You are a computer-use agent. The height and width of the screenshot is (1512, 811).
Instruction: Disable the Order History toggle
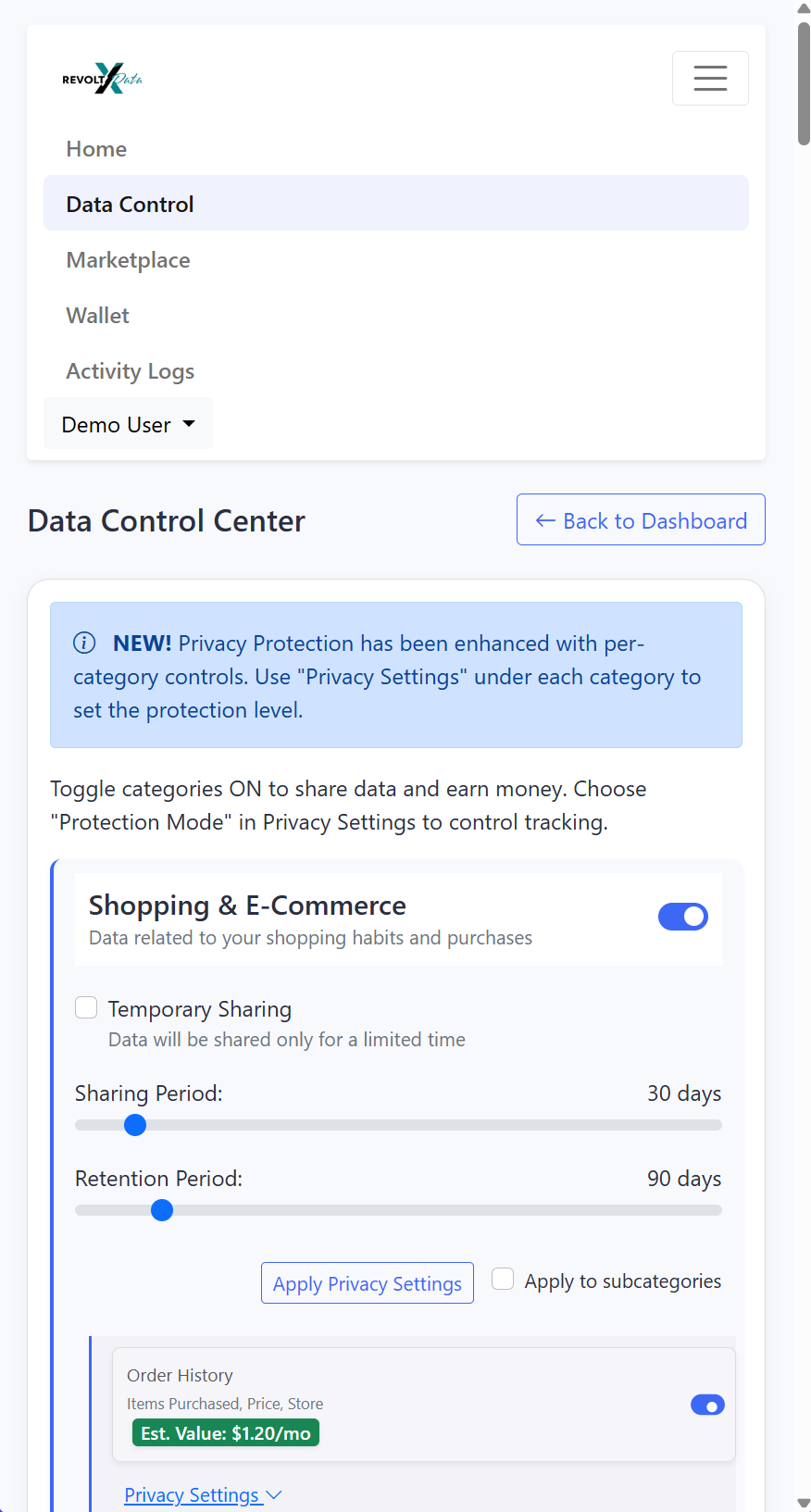coord(707,1405)
